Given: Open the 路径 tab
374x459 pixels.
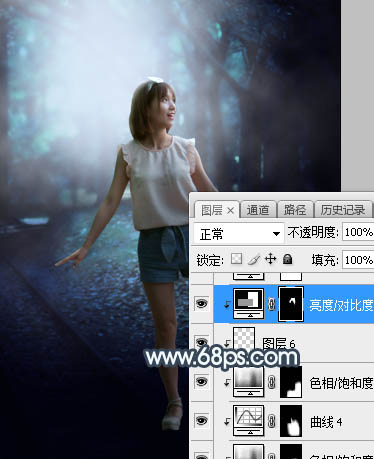Looking at the screenshot, I should (x=295, y=210).
